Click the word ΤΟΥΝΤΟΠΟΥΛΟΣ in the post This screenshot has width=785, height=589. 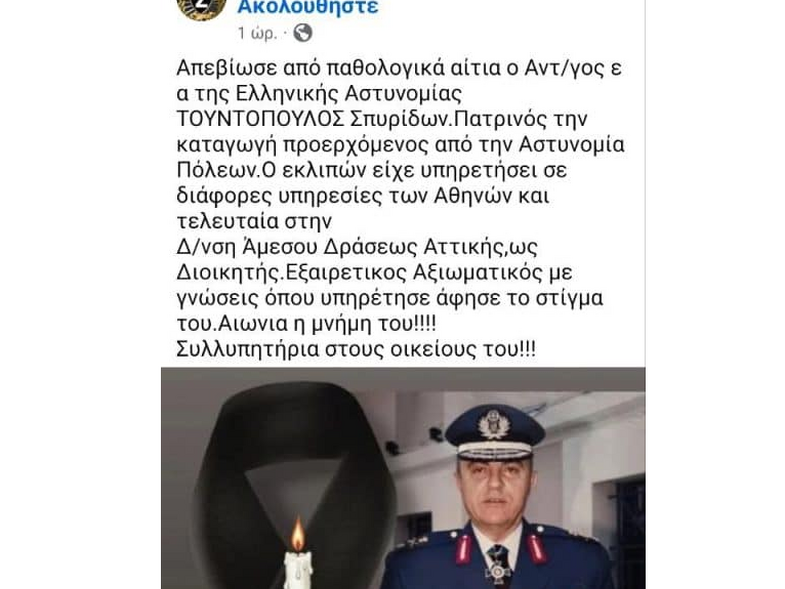[x=260, y=119]
